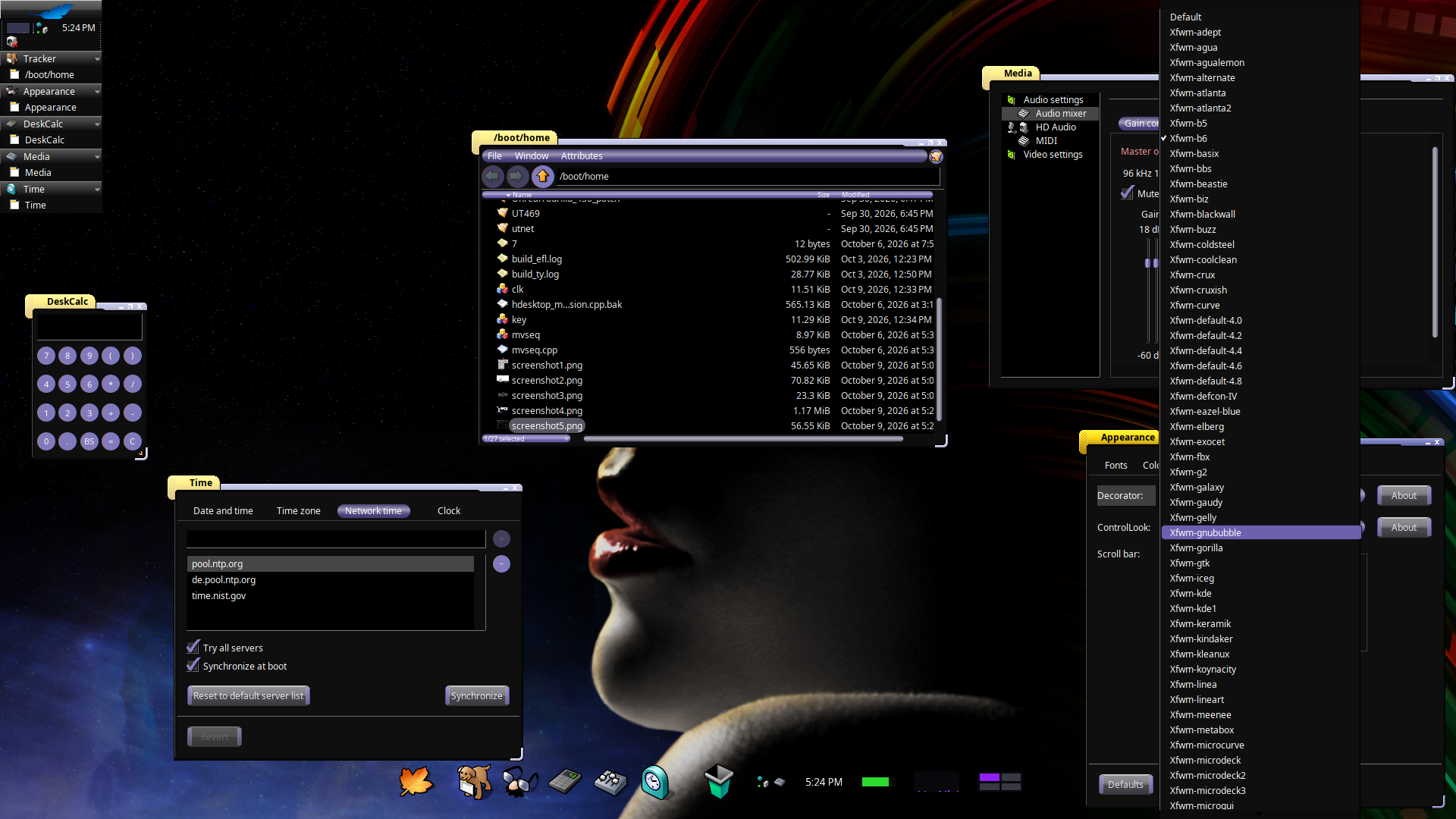Click the Tracker file list vertical scrollbar
This screenshot has width=1456, height=819.
coord(939,360)
